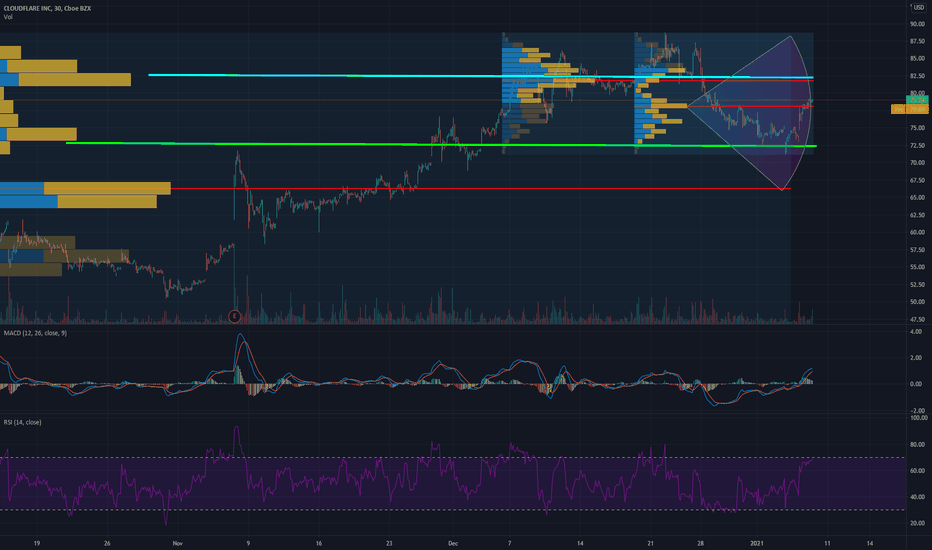Image resolution: width=932 pixels, height=550 pixels.
Task: Click the 72.50 price axis label
Action: point(917,146)
